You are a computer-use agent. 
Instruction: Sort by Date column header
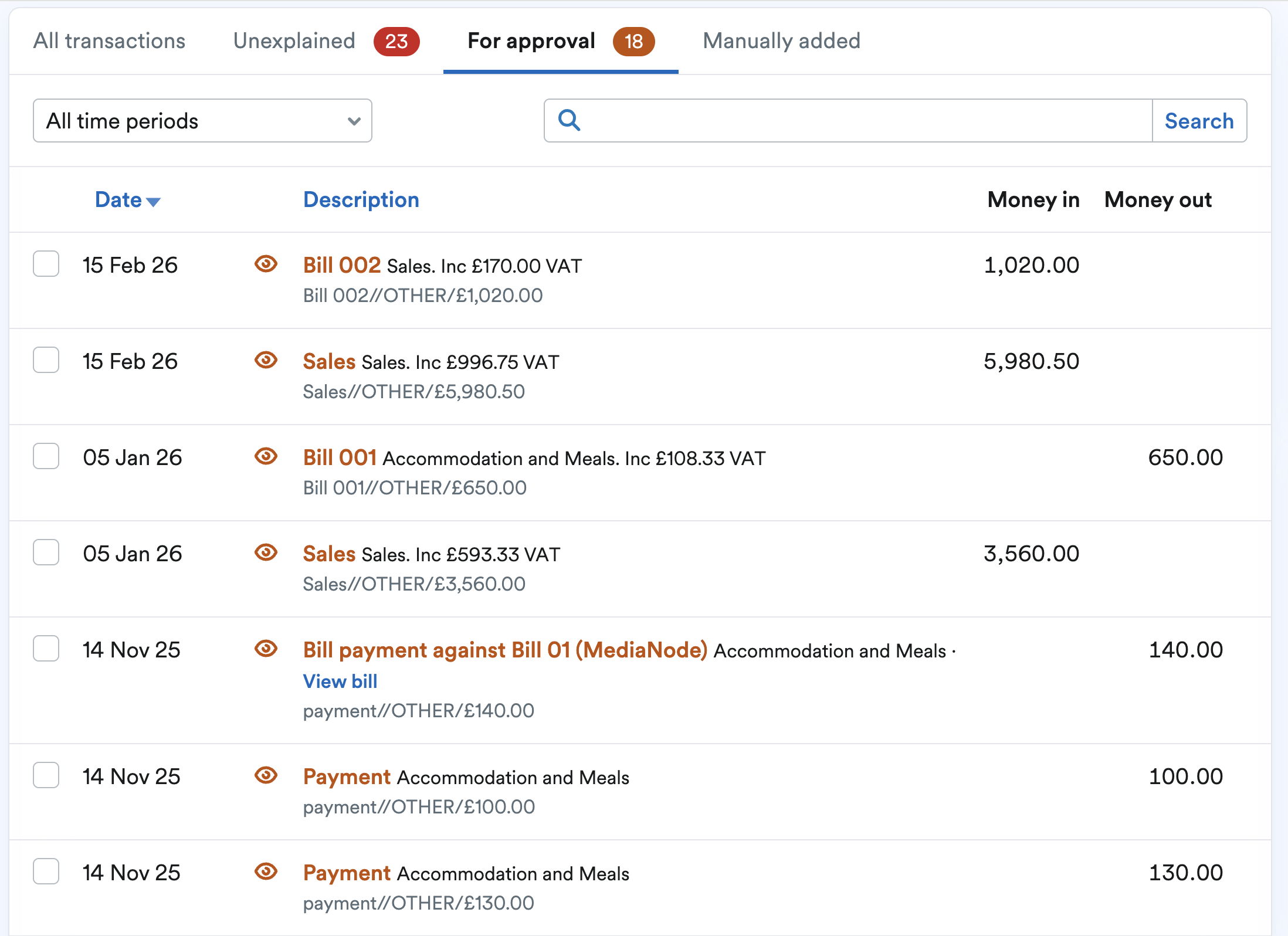pos(127,200)
